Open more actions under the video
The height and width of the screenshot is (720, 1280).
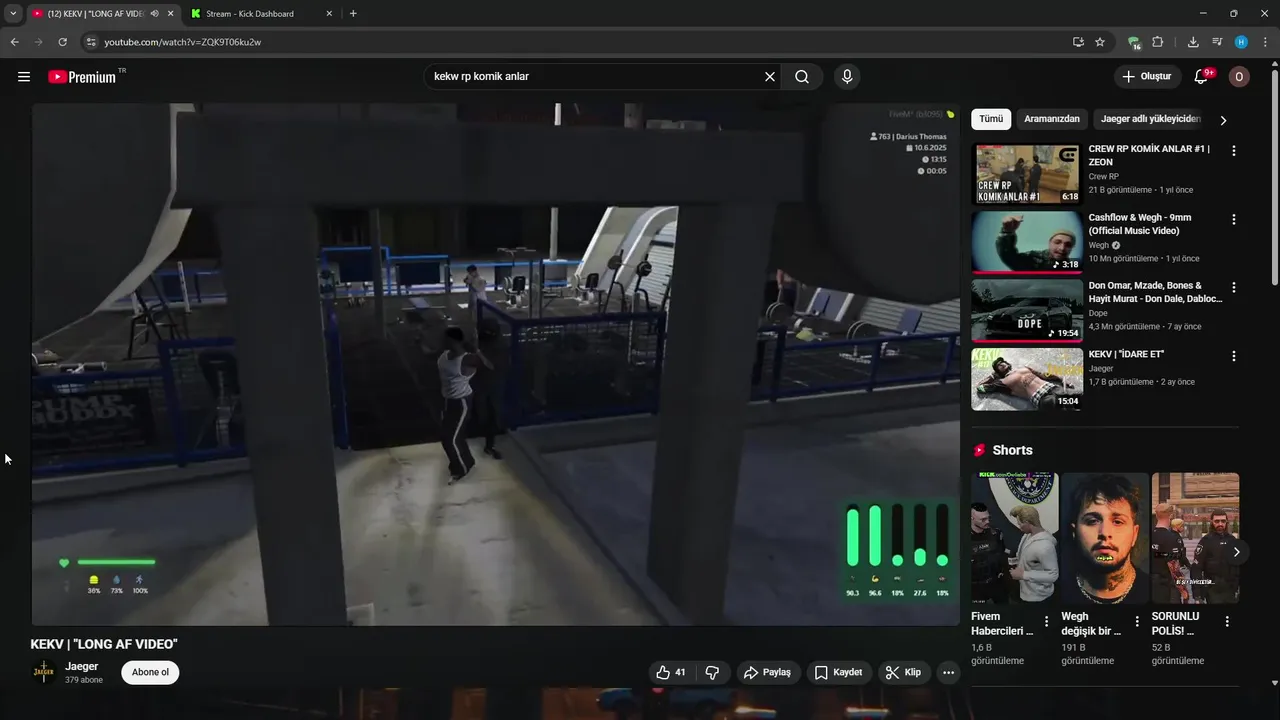(x=948, y=673)
